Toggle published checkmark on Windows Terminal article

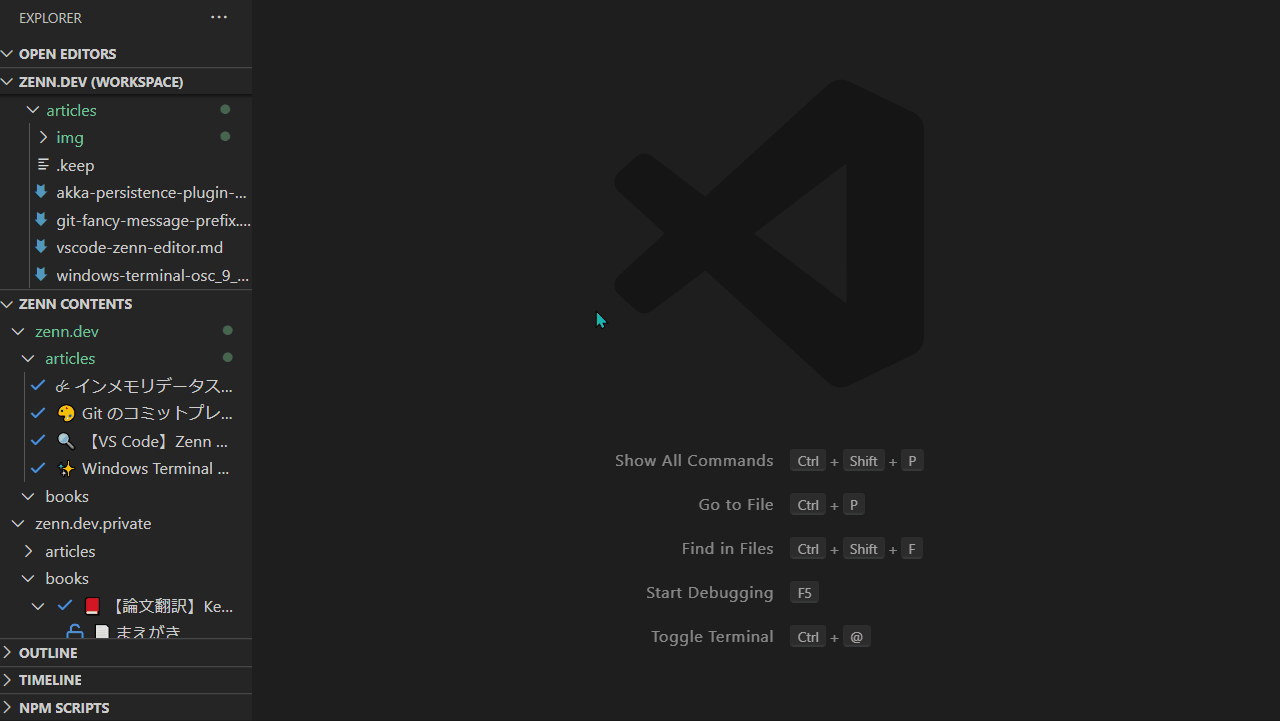pos(38,468)
